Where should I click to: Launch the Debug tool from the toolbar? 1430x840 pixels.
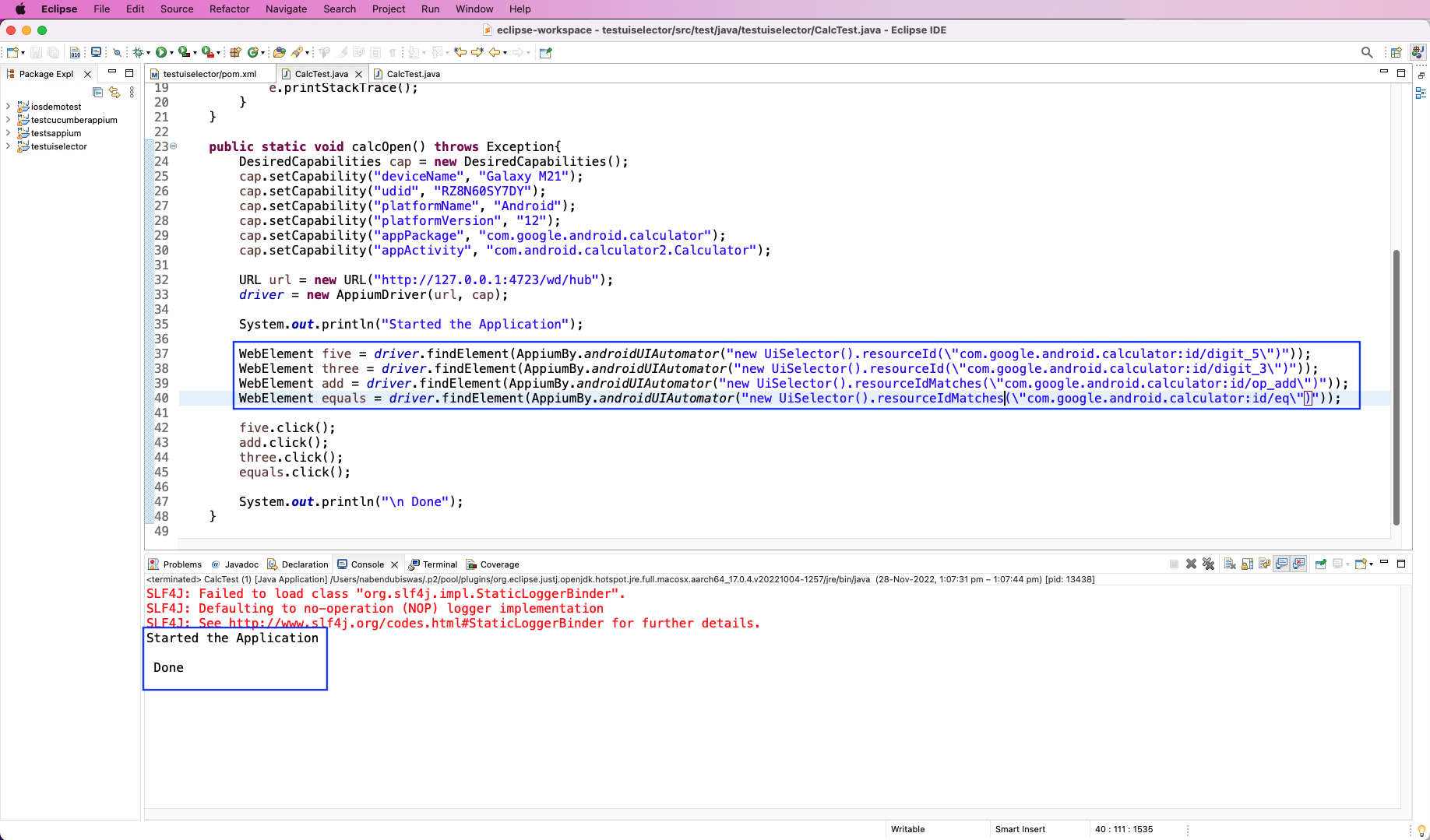pyautogui.click(x=137, y=52)
